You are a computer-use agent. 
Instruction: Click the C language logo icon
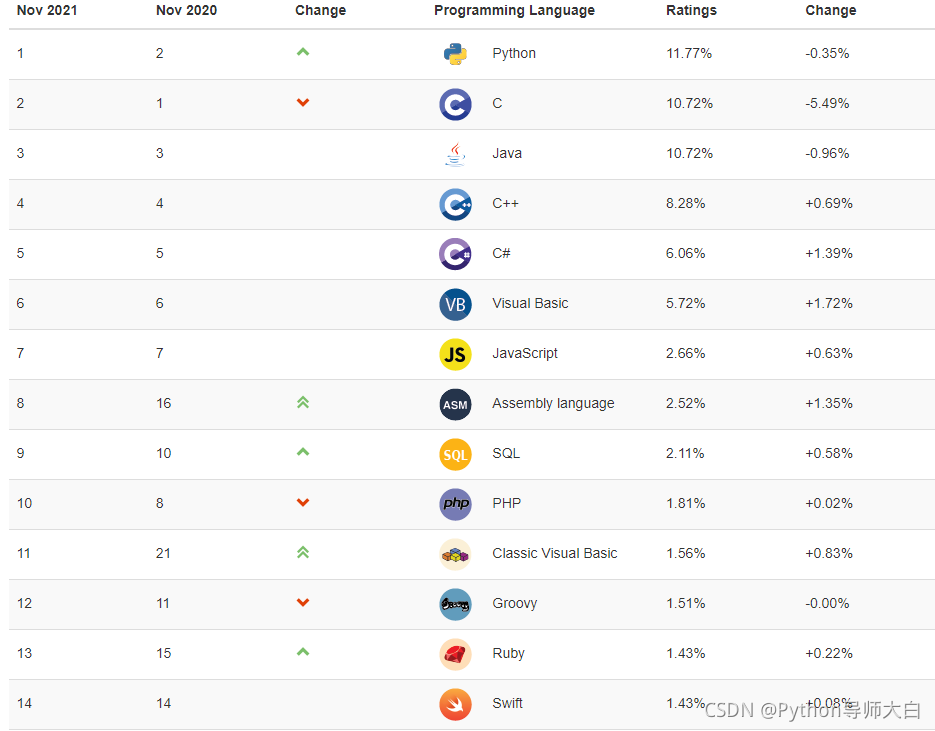[455, 104]
